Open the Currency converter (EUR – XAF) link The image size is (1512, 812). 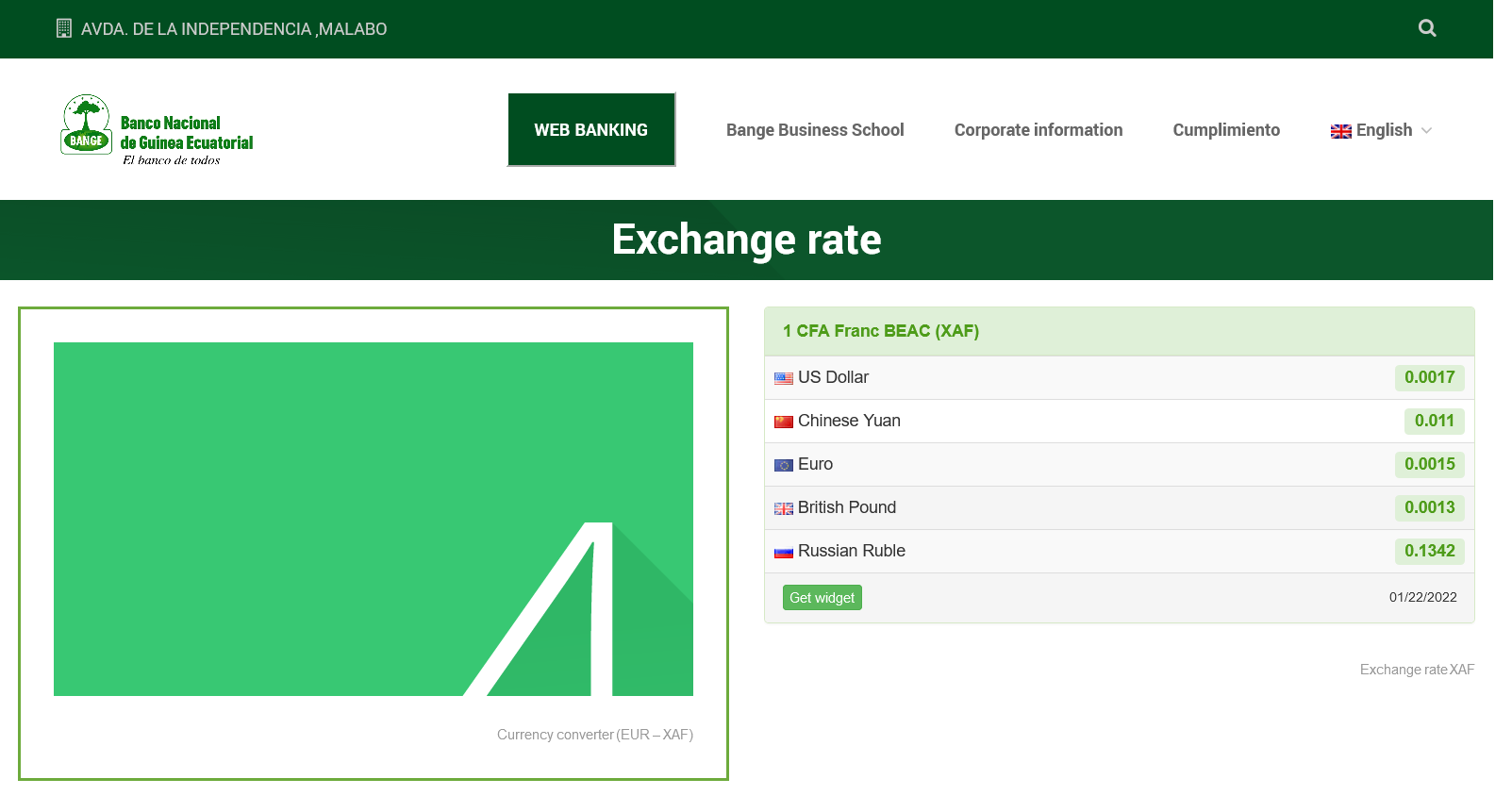tap(594, 735)
